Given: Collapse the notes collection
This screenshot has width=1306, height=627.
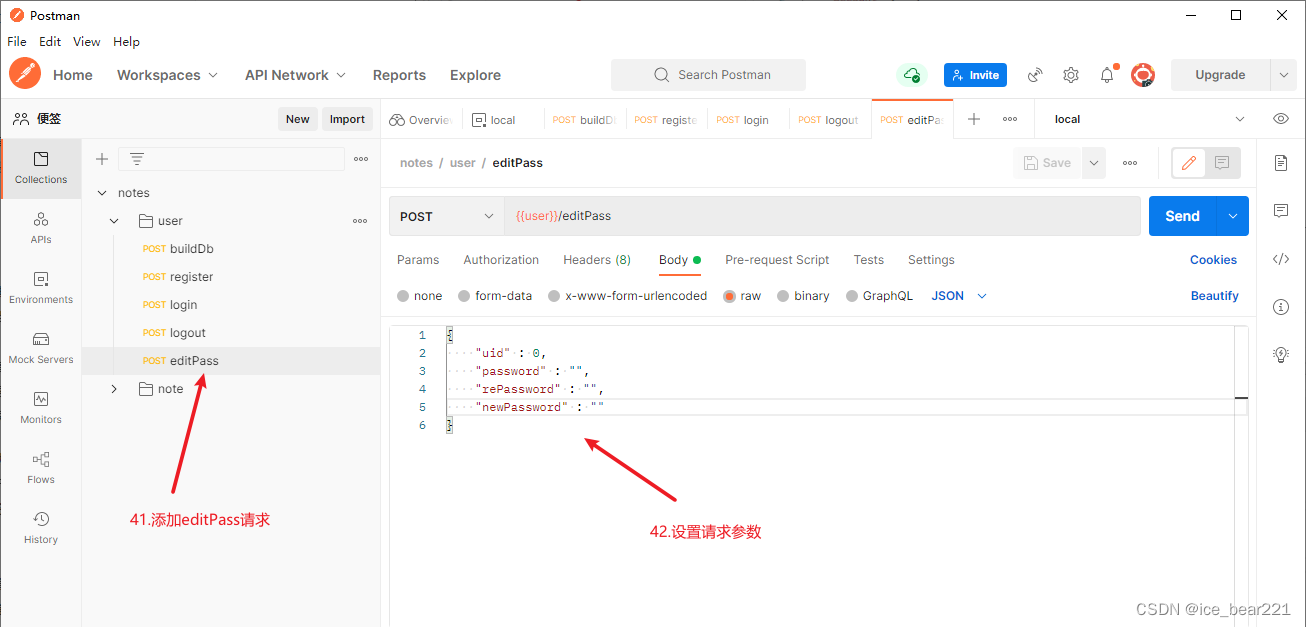Looking at the screenshot, I should [x=101, y=193].
